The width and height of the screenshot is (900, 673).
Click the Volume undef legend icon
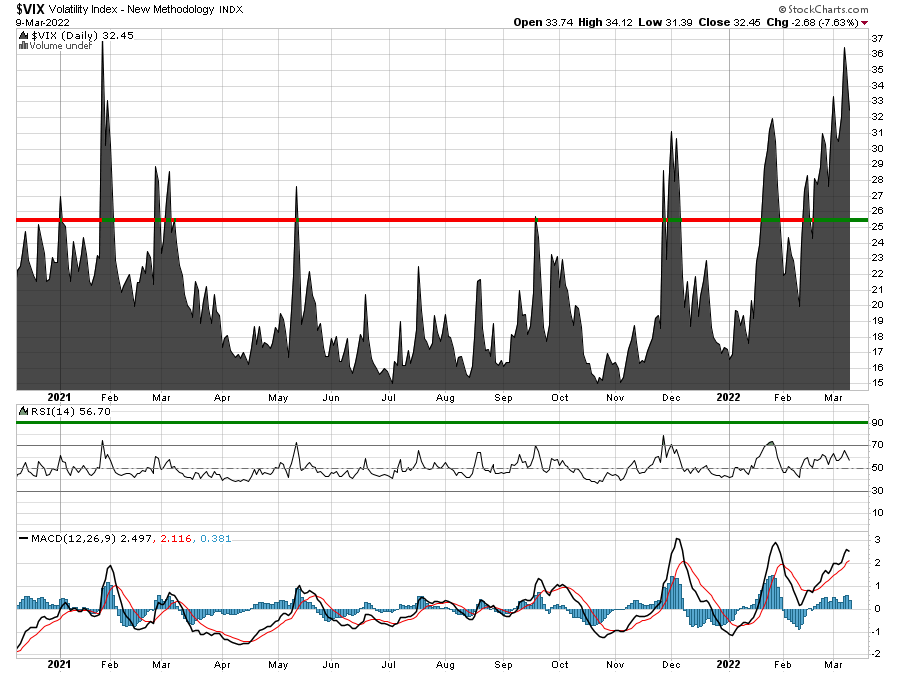coord(23,46)
